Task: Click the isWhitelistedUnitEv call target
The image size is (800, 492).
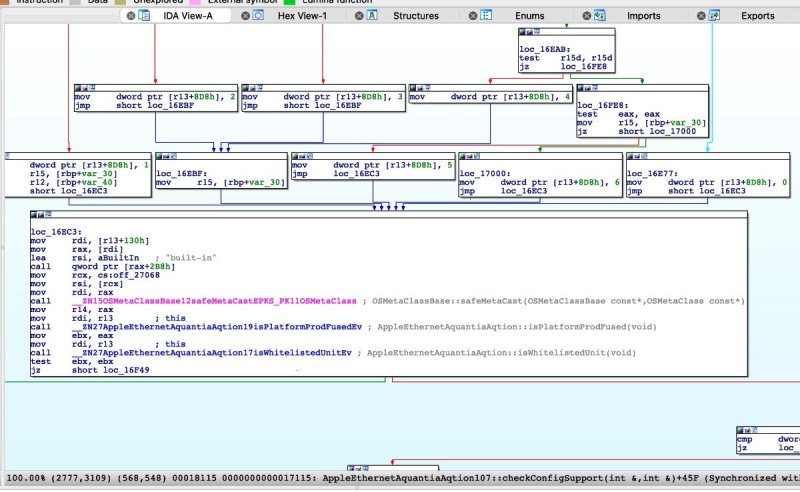Action: click(x=213, y=353)
